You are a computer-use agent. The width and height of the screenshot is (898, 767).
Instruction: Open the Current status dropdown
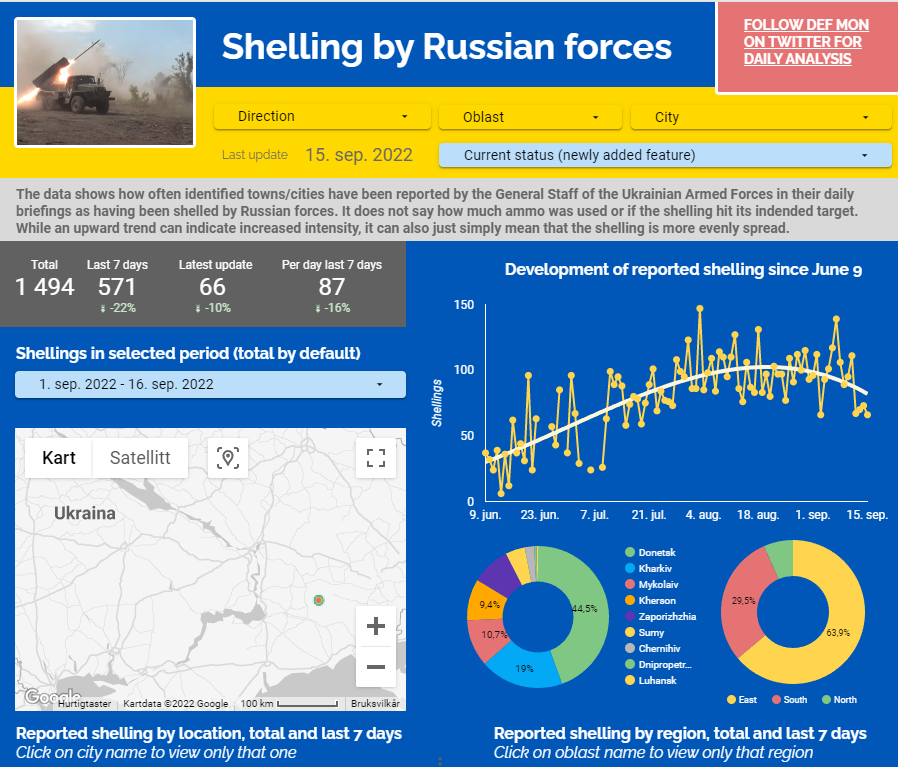[664, 155]
